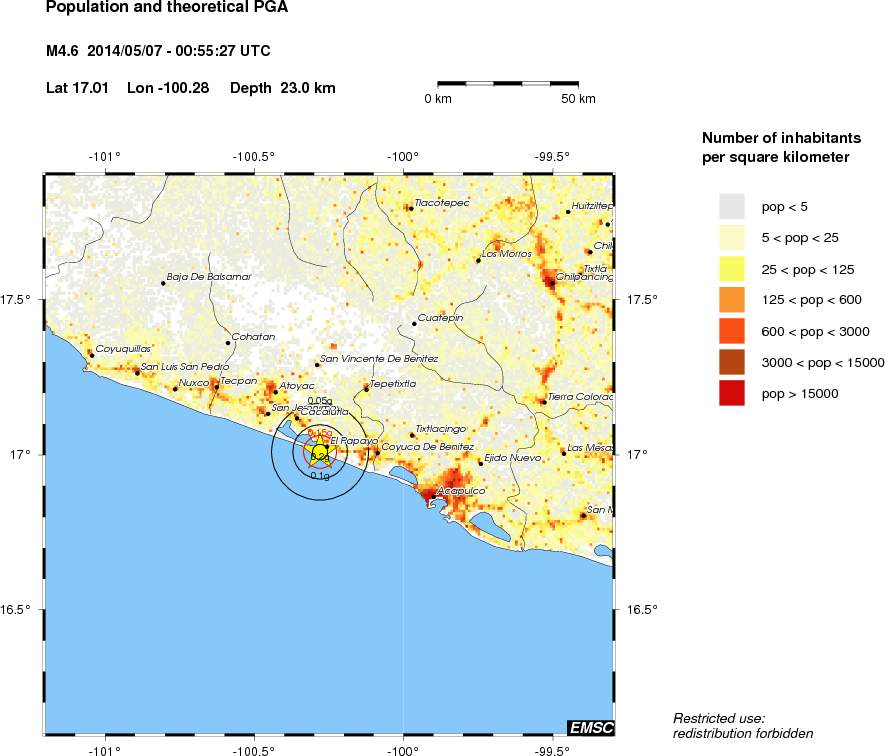Select the '5 < pop < 25' legend swatch
Image resolution: width=885 pixels, height=756 pixels.
pyautogui.click(x=732, y=237)
